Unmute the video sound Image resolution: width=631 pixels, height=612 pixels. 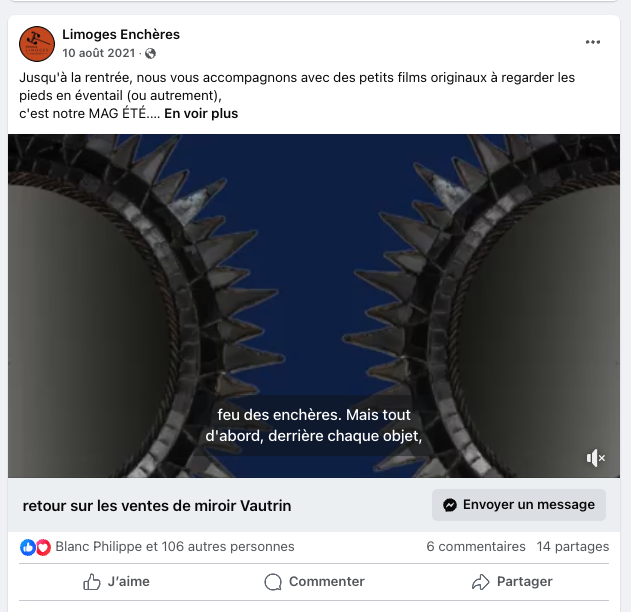point(596,458)
